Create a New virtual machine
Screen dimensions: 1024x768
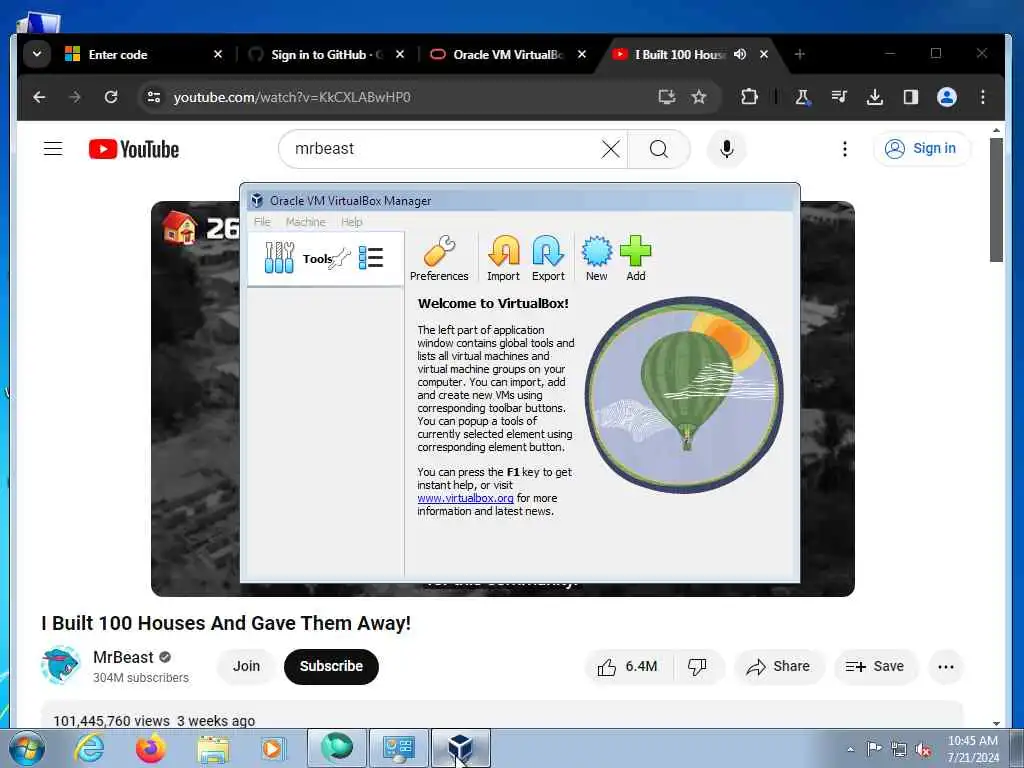[x=596, y=259]
